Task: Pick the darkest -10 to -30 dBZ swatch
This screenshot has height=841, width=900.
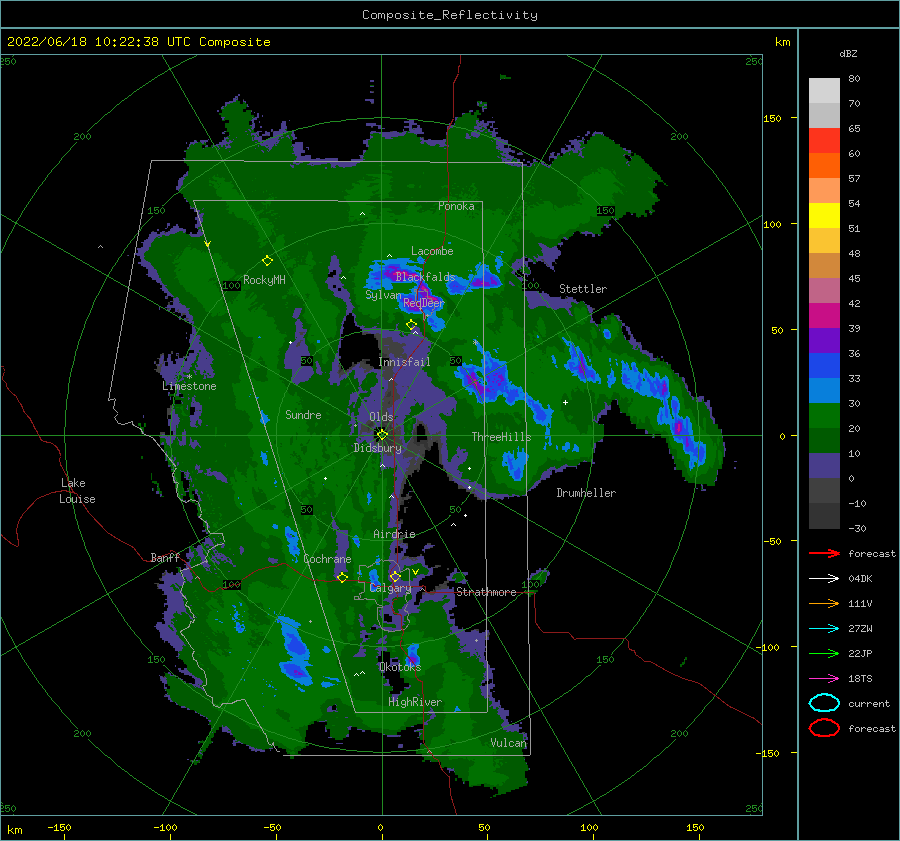Action: [824, 516]
